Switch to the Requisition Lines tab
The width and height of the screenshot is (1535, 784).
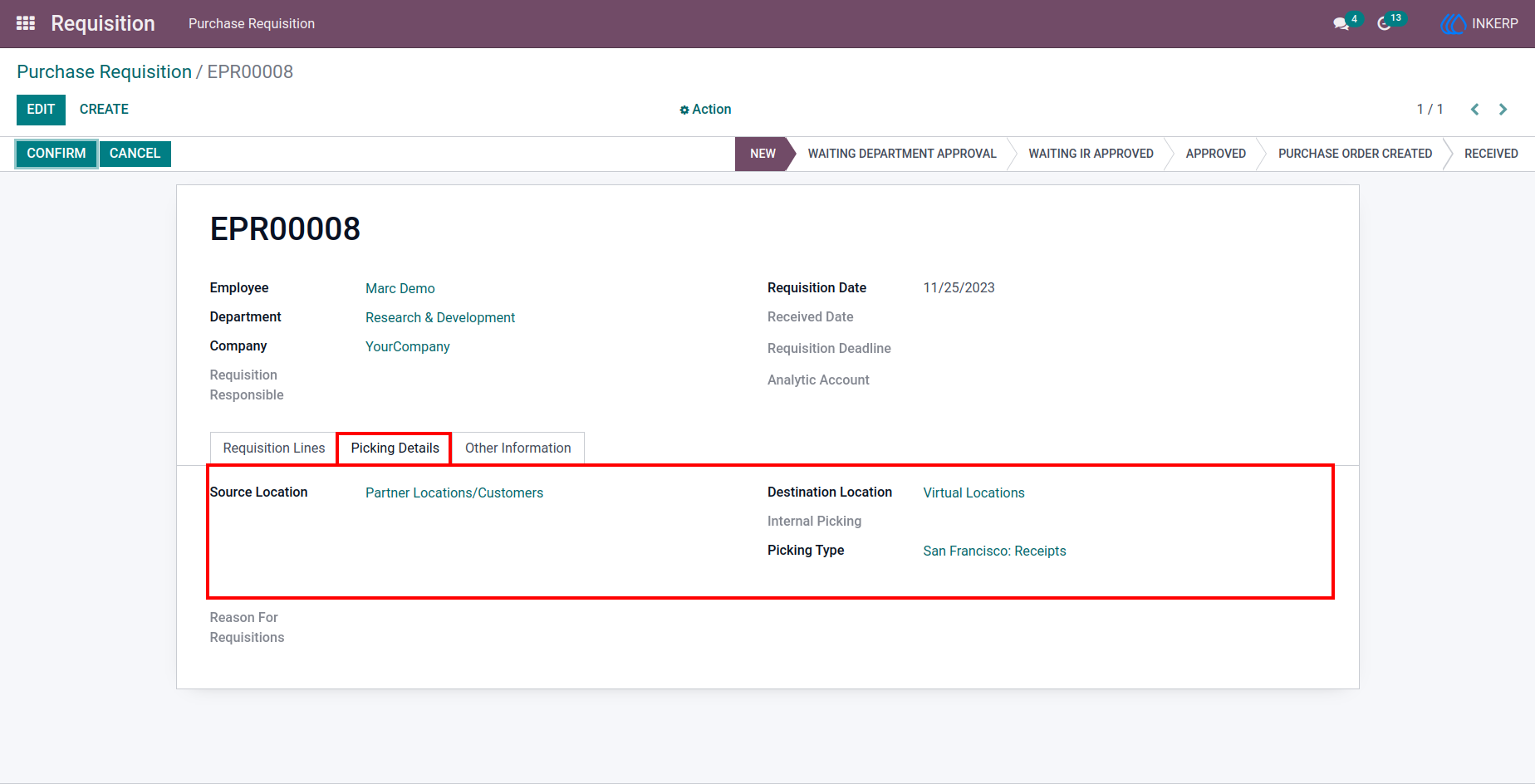(x=274, y=448)
